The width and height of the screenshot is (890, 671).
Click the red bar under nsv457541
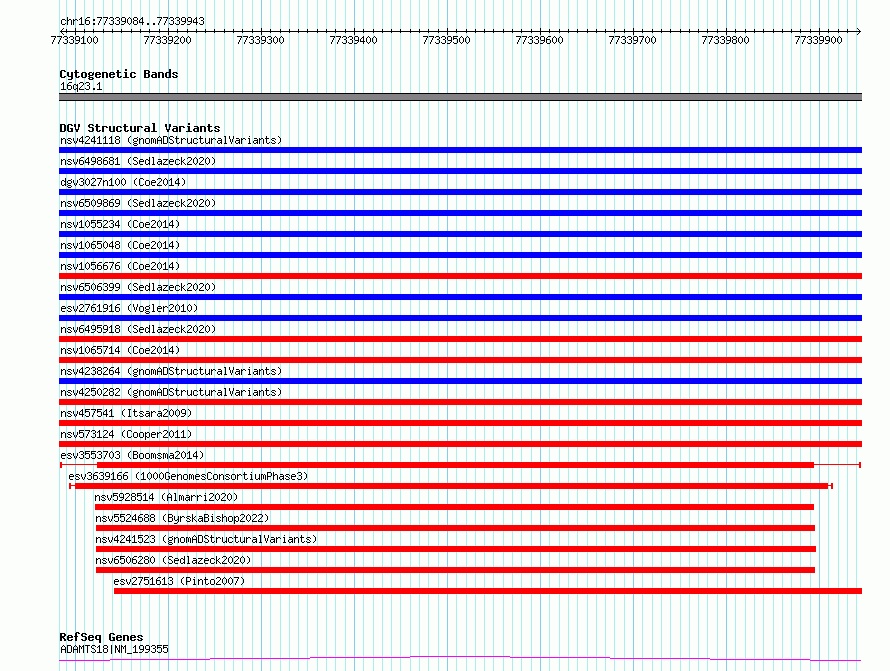460,423
